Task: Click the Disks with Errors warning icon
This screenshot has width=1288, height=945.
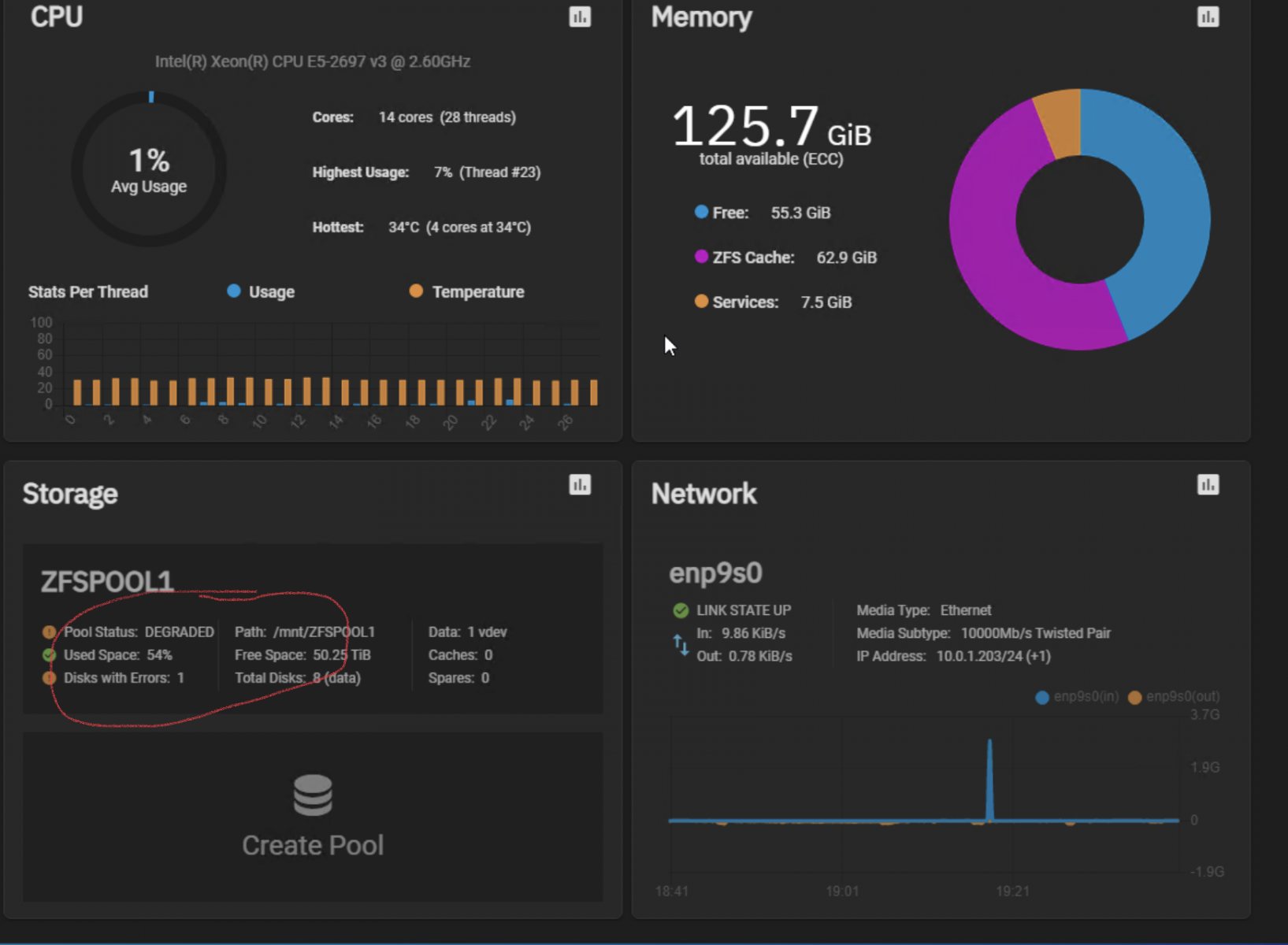Action: tap(49, 678)
